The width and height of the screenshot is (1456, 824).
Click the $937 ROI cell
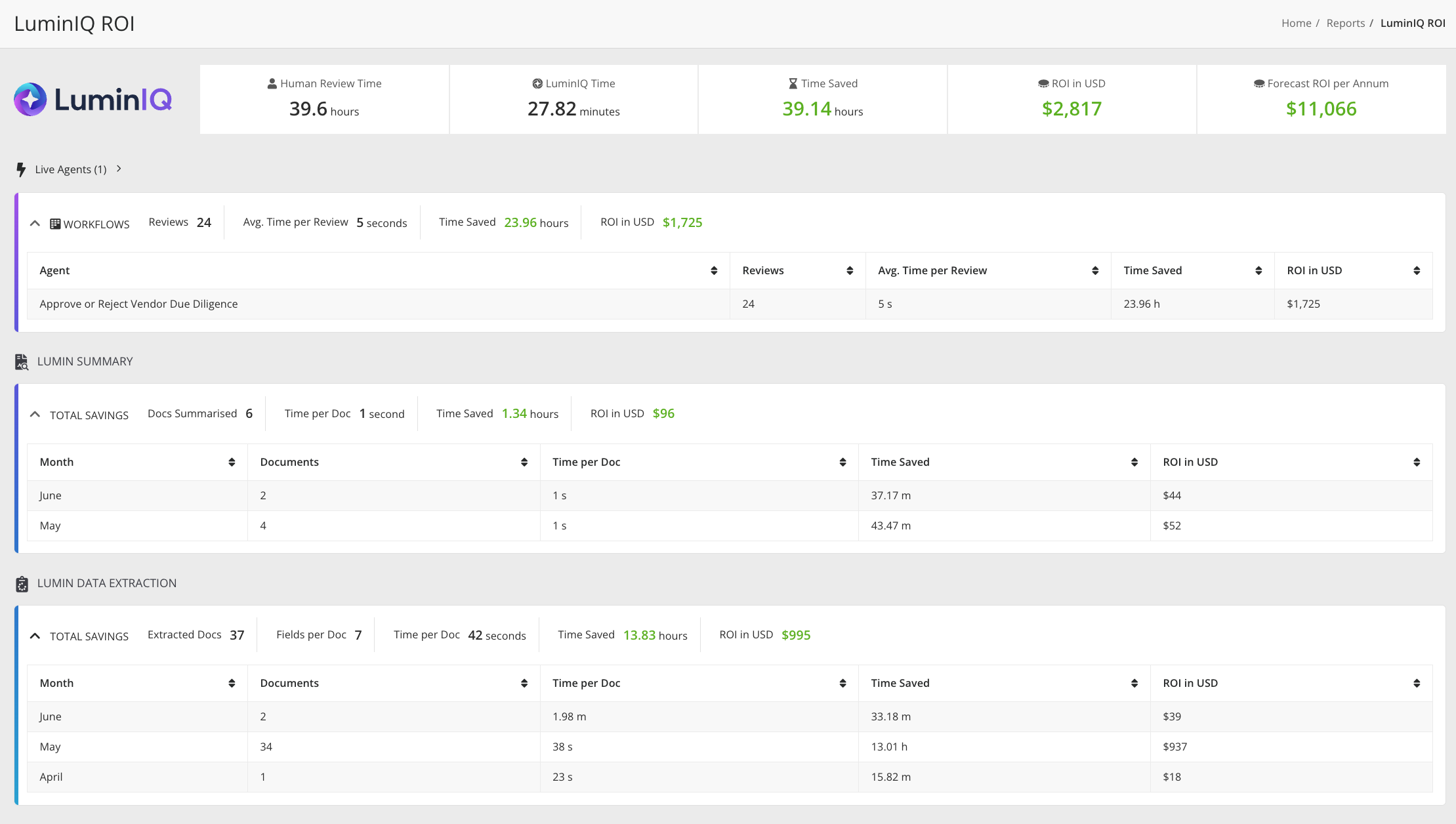click(1291, 747)
